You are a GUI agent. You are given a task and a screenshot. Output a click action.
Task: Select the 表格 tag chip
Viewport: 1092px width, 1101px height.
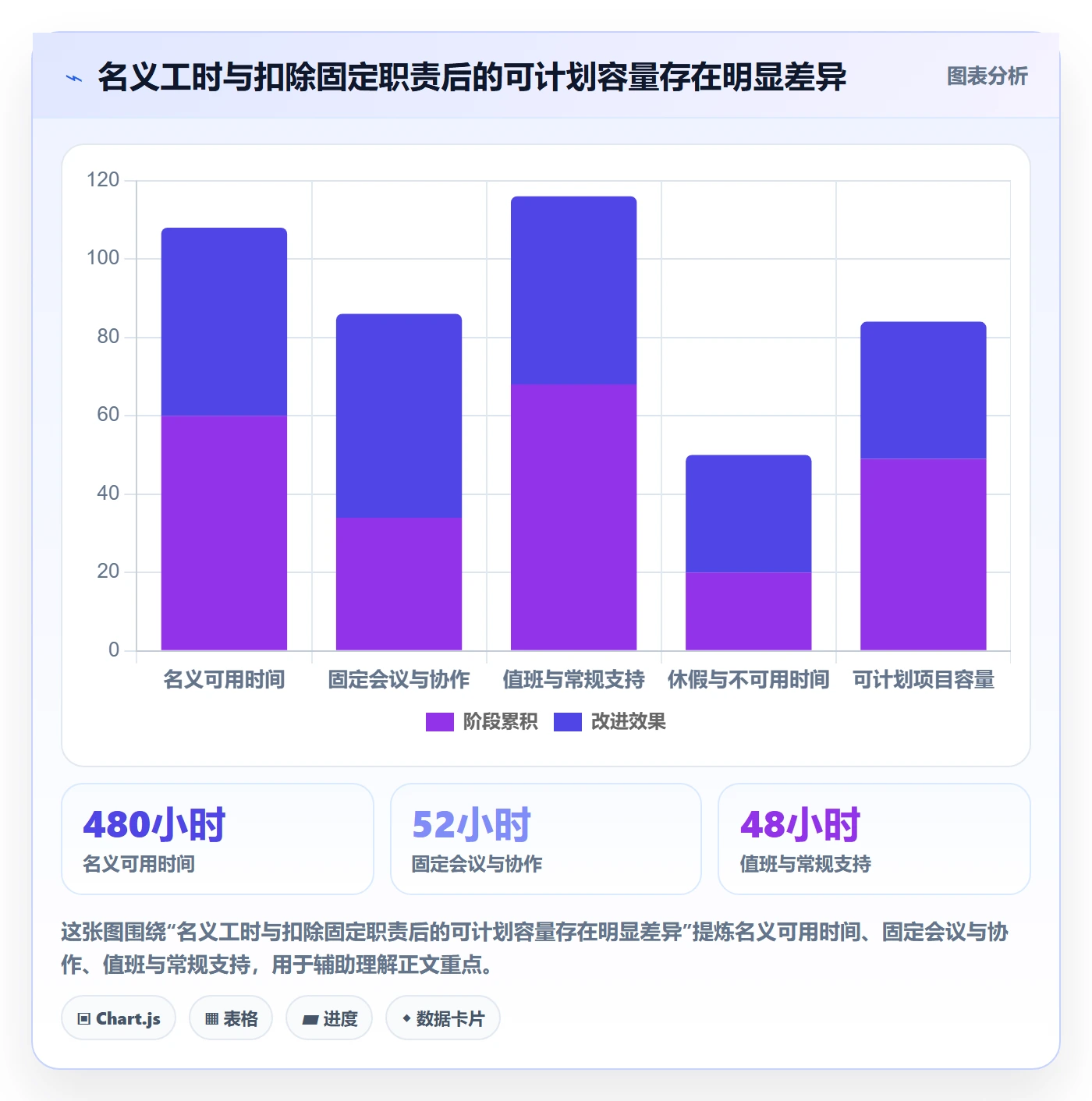click(231, 1018)
